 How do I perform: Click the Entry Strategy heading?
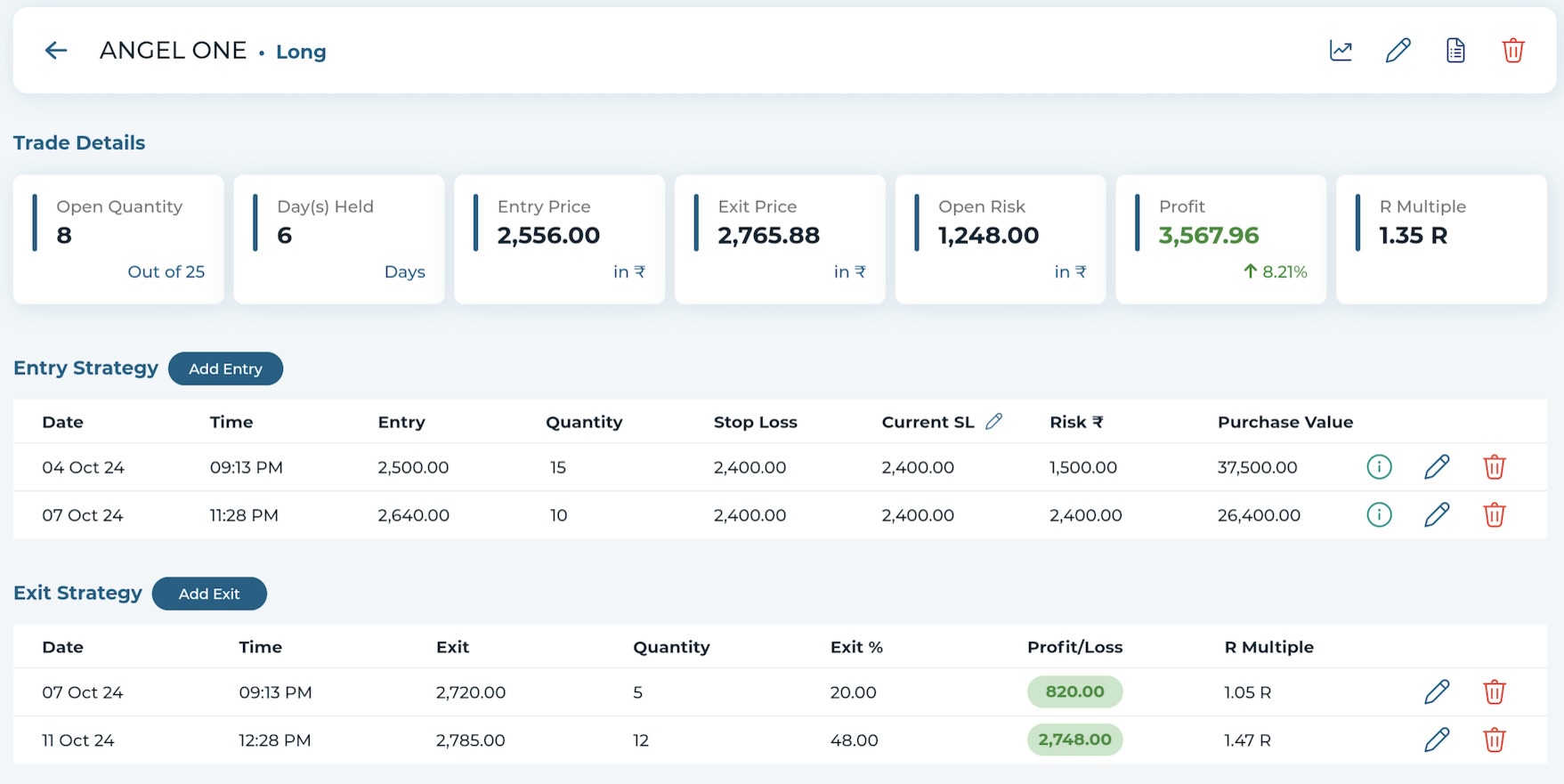tap(85, 368)
